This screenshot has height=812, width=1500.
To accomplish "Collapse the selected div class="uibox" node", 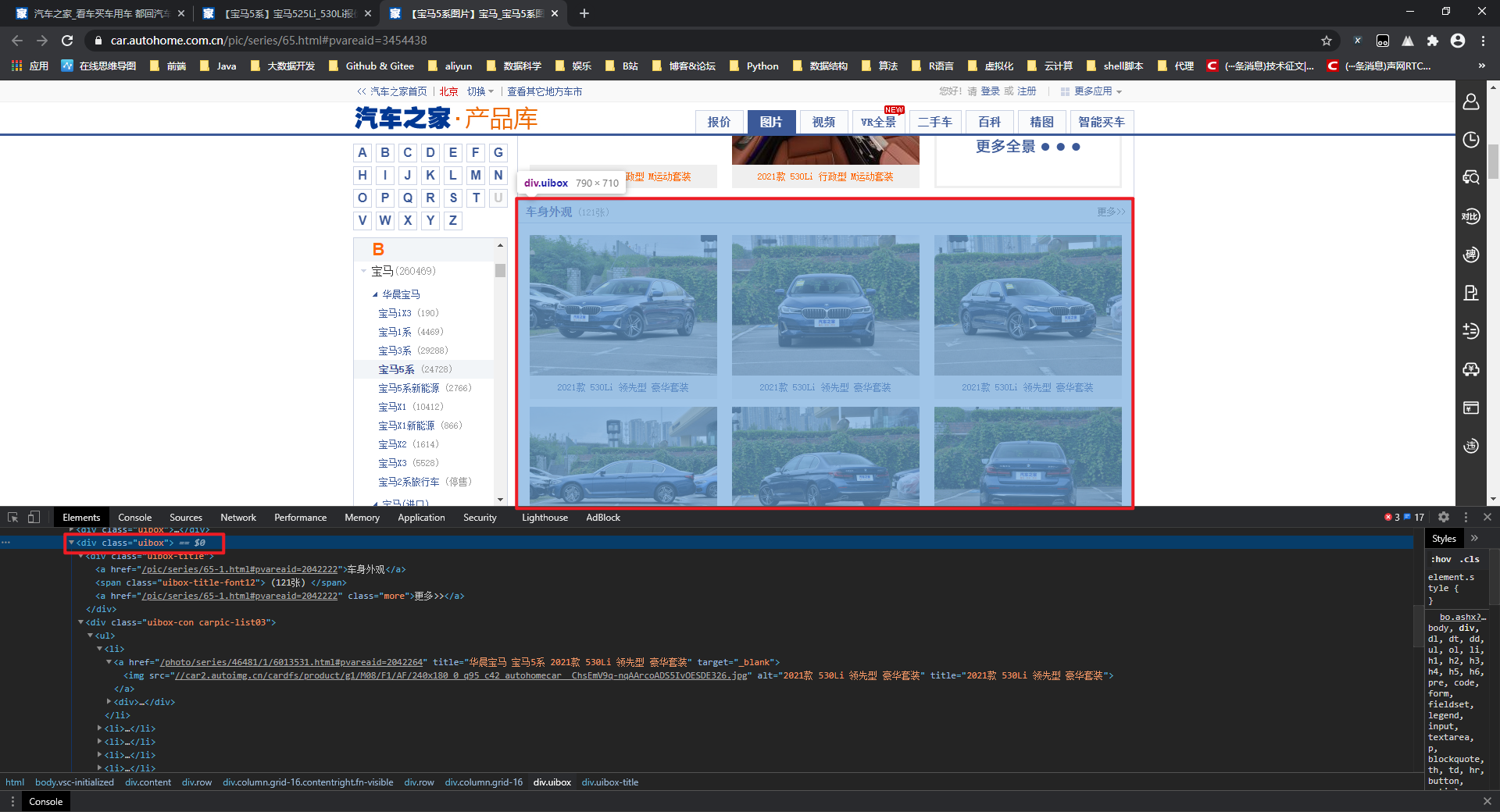I will (71, 543).
